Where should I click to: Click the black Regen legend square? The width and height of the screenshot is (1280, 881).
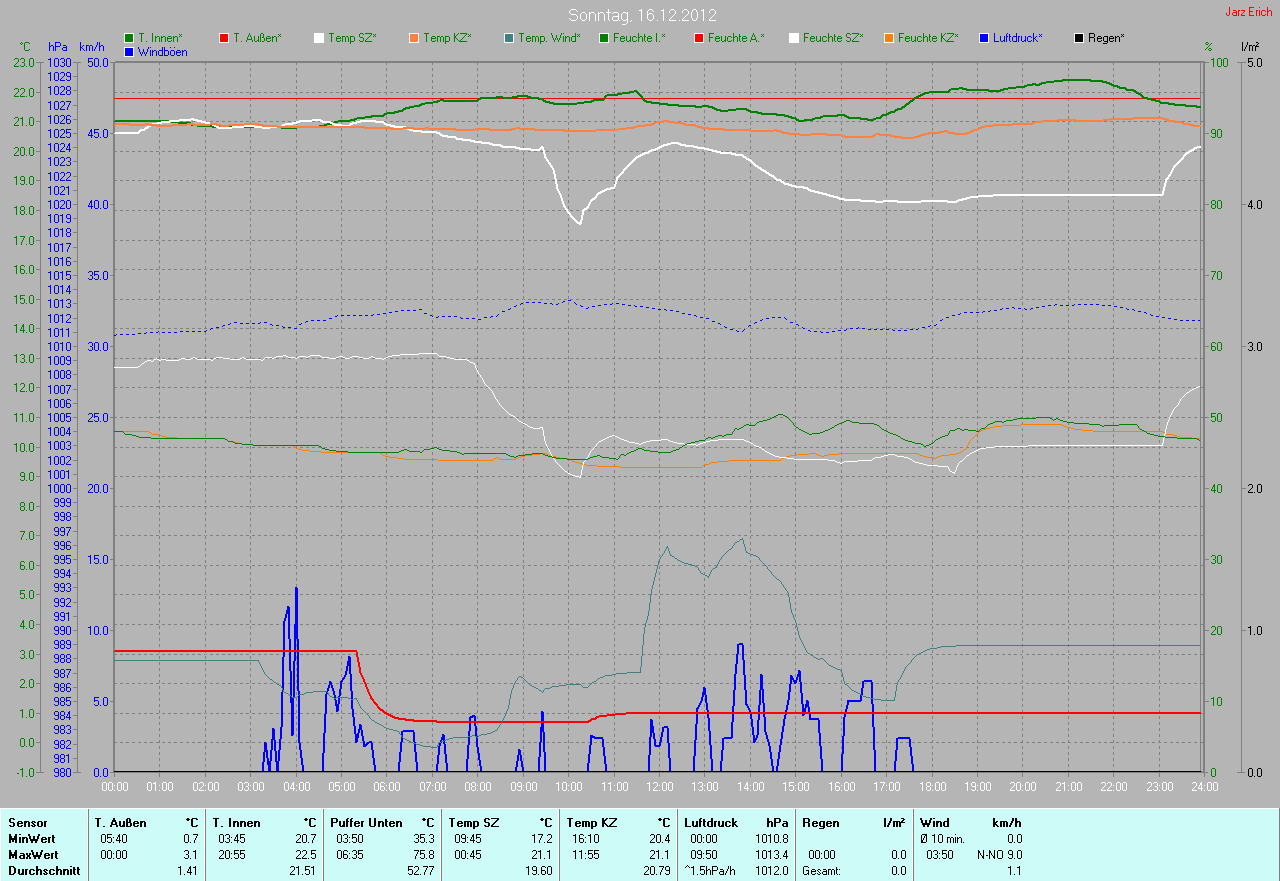tap(1079, 38)
